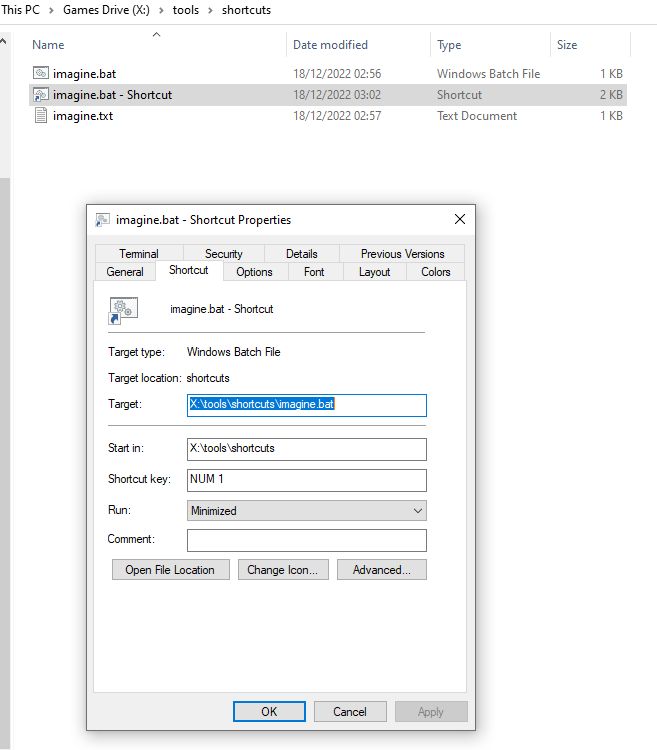
Task: Expand breadcrumb arrow after This PC
Action: coord(51,10)
